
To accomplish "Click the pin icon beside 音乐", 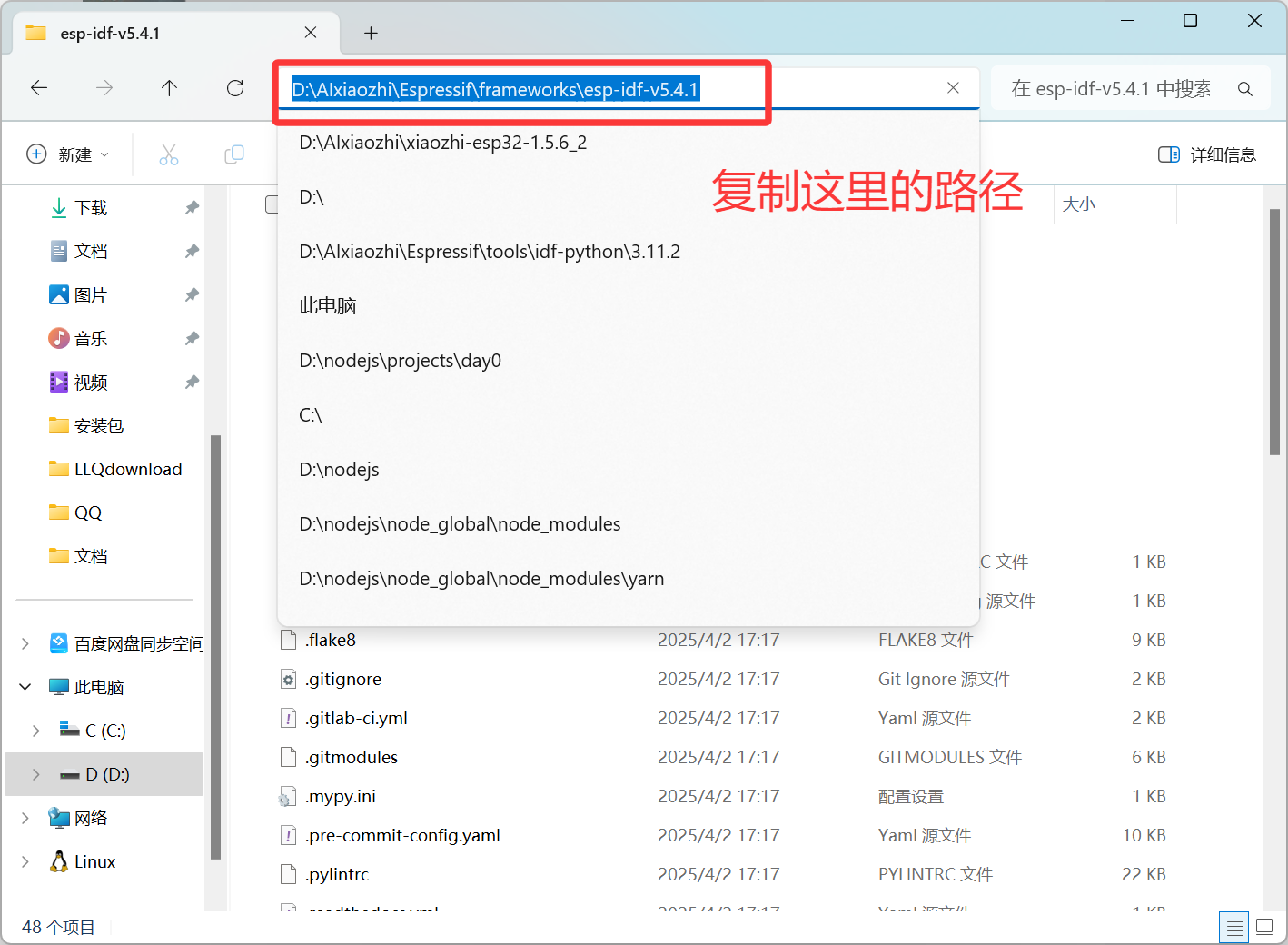I will tap(192, 339).
